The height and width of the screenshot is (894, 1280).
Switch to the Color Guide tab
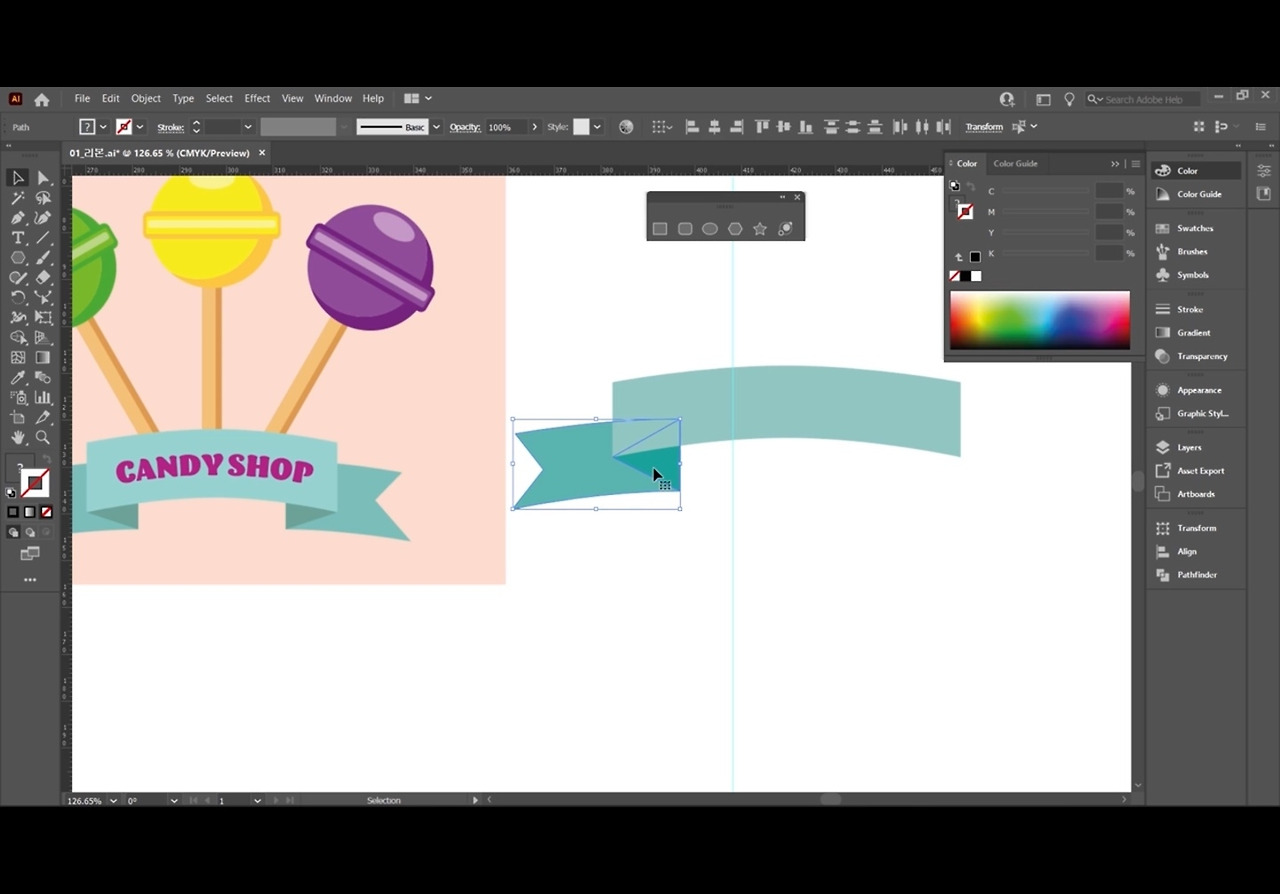point(1015,164)
